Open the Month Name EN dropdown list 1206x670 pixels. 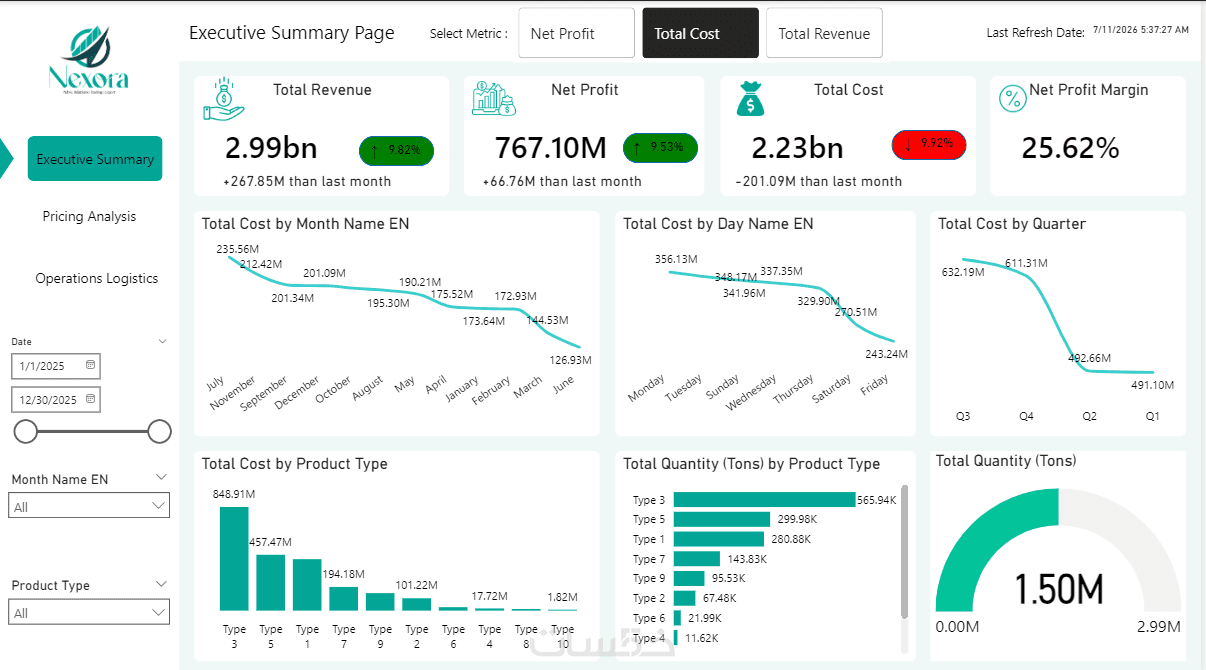89,506
